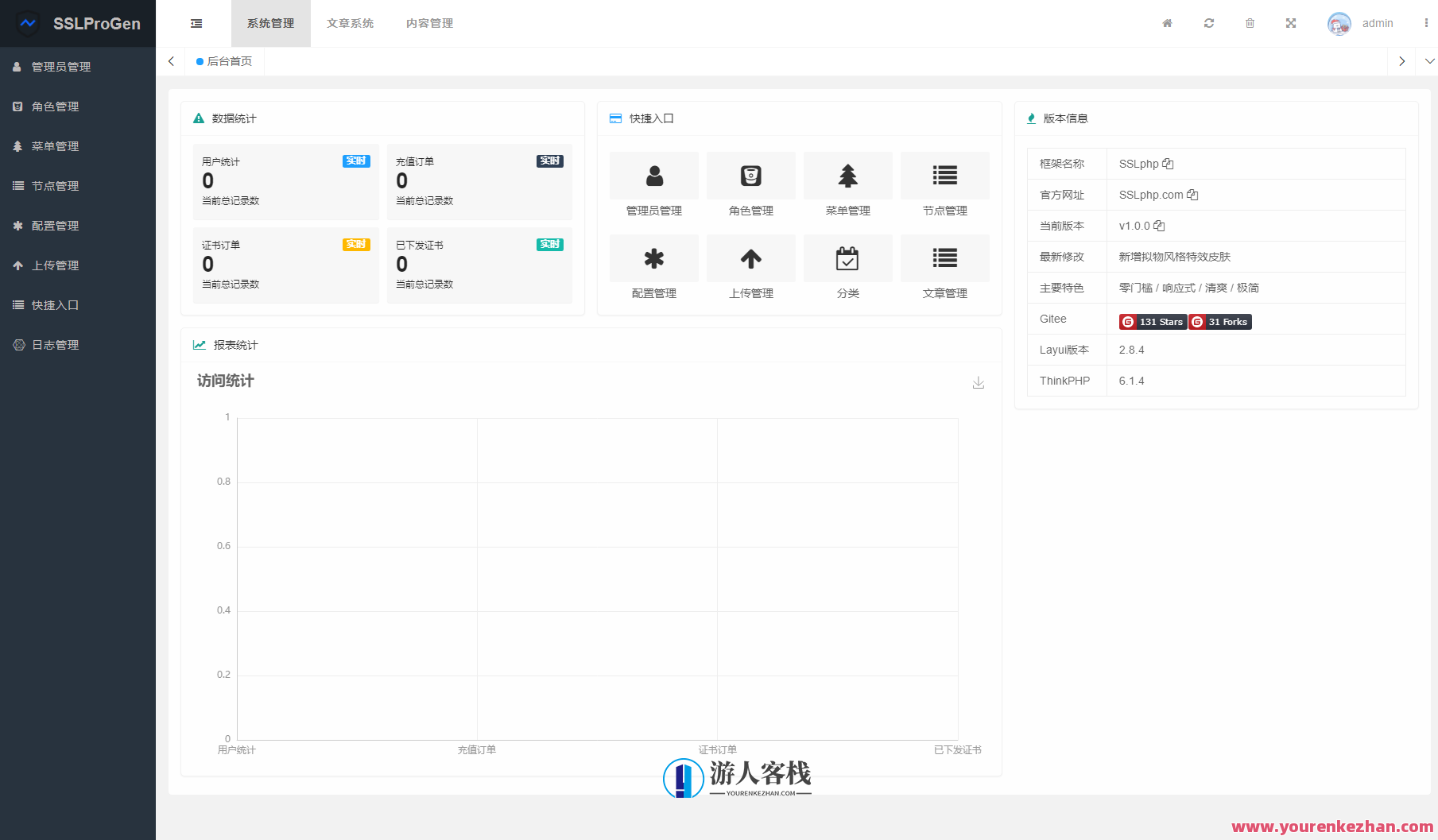
Task: Select the 分类 calendar icon
Action: (847, 258)
